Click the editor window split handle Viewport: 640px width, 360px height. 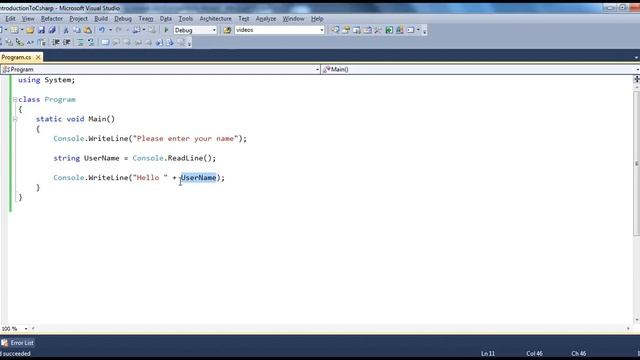[636, 79]
